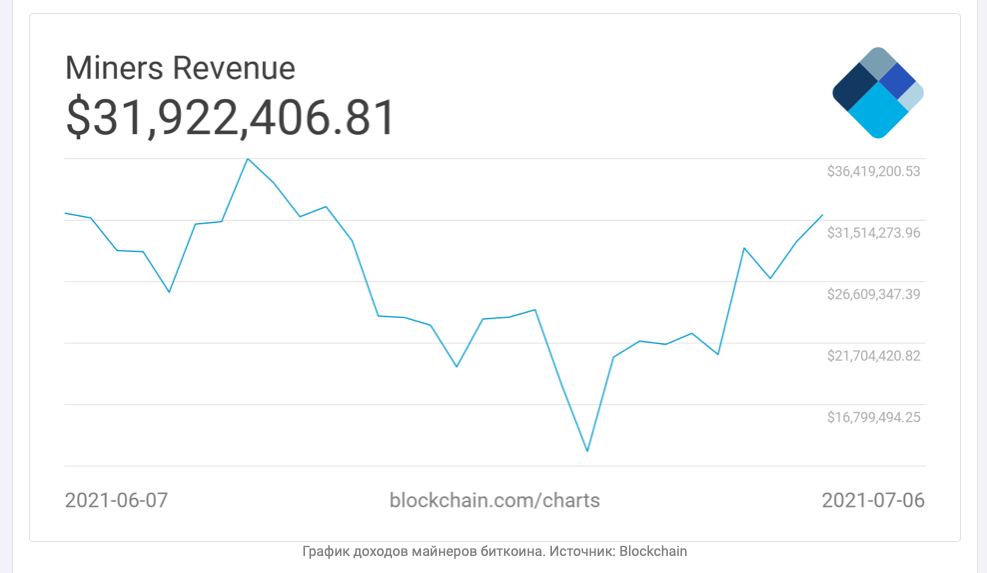Click the $21,704,420.82 axis label

pyautogui.click(x=873, y=355)
